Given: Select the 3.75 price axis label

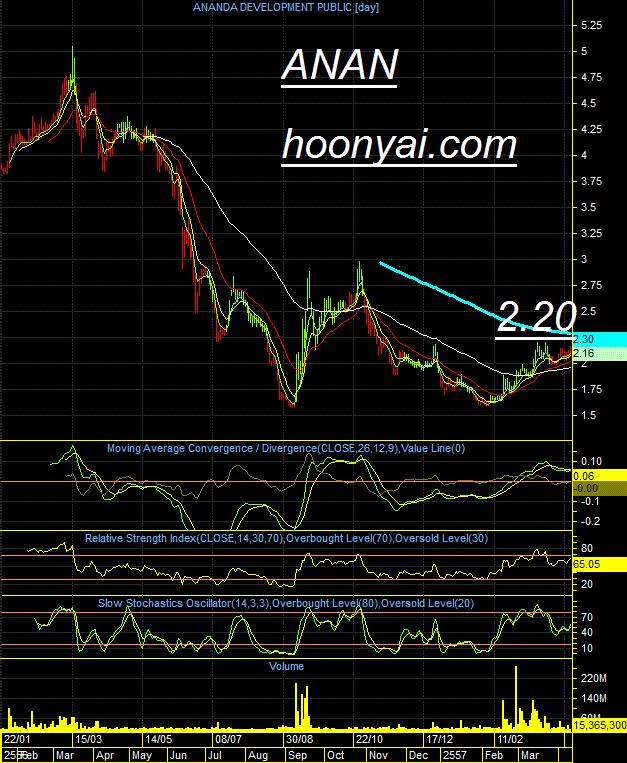Looking at the screenshot, I should (591, 182).
